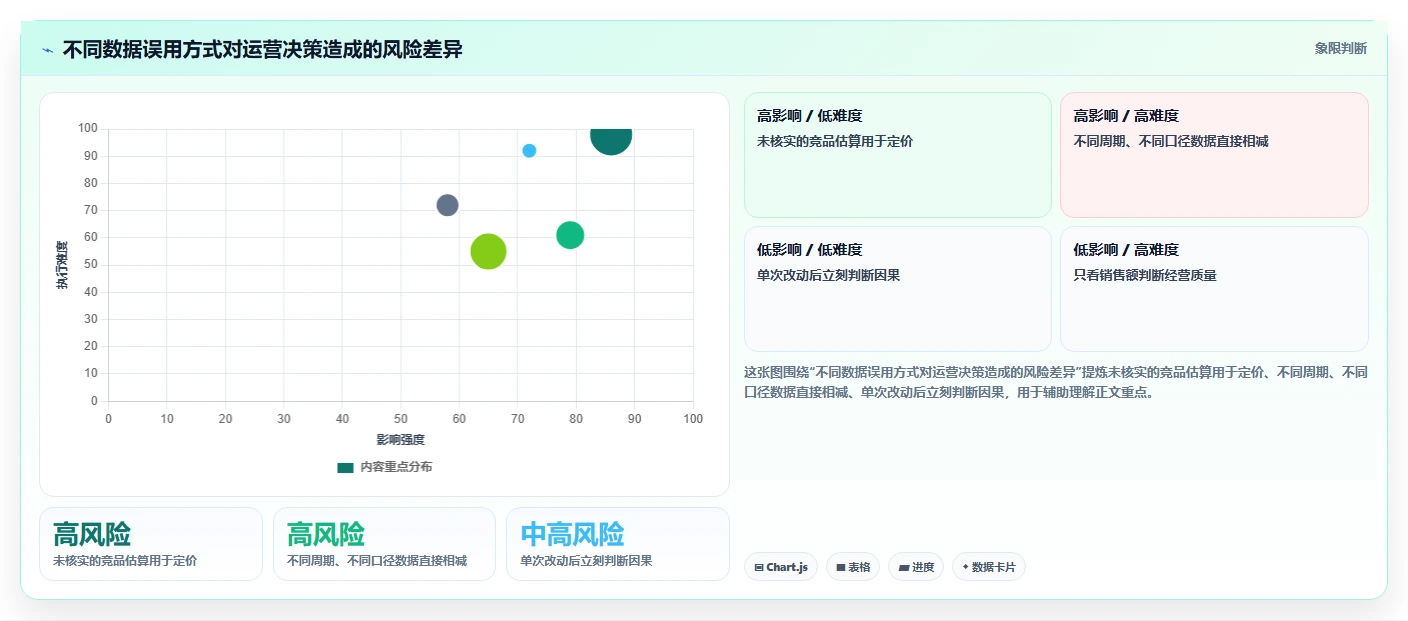Click the icon in the 进度 tag

tap(904, 567)
